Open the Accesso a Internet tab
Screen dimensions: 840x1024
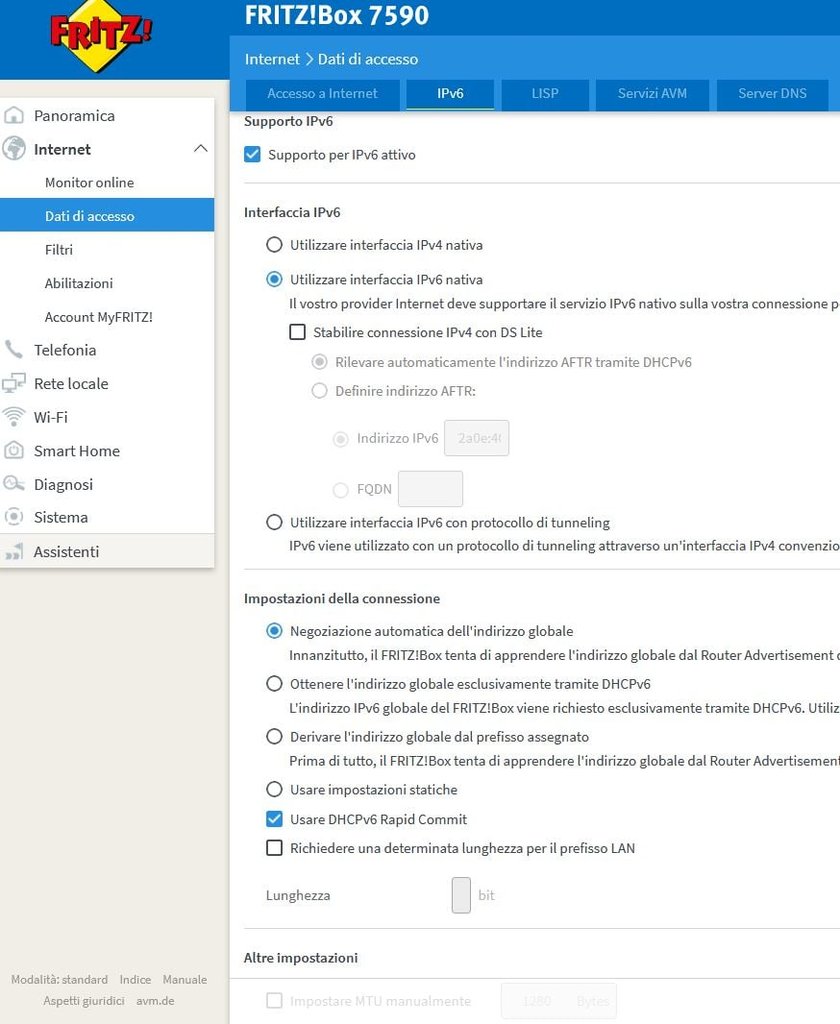(x=322, y=93)
